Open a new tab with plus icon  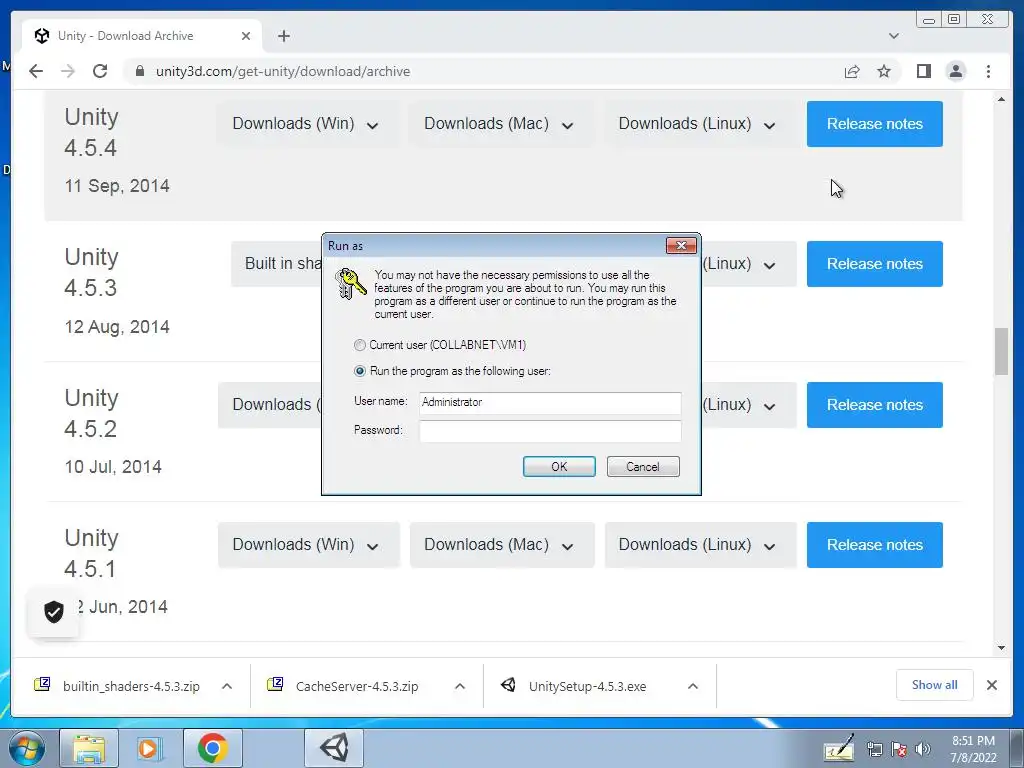283,36
